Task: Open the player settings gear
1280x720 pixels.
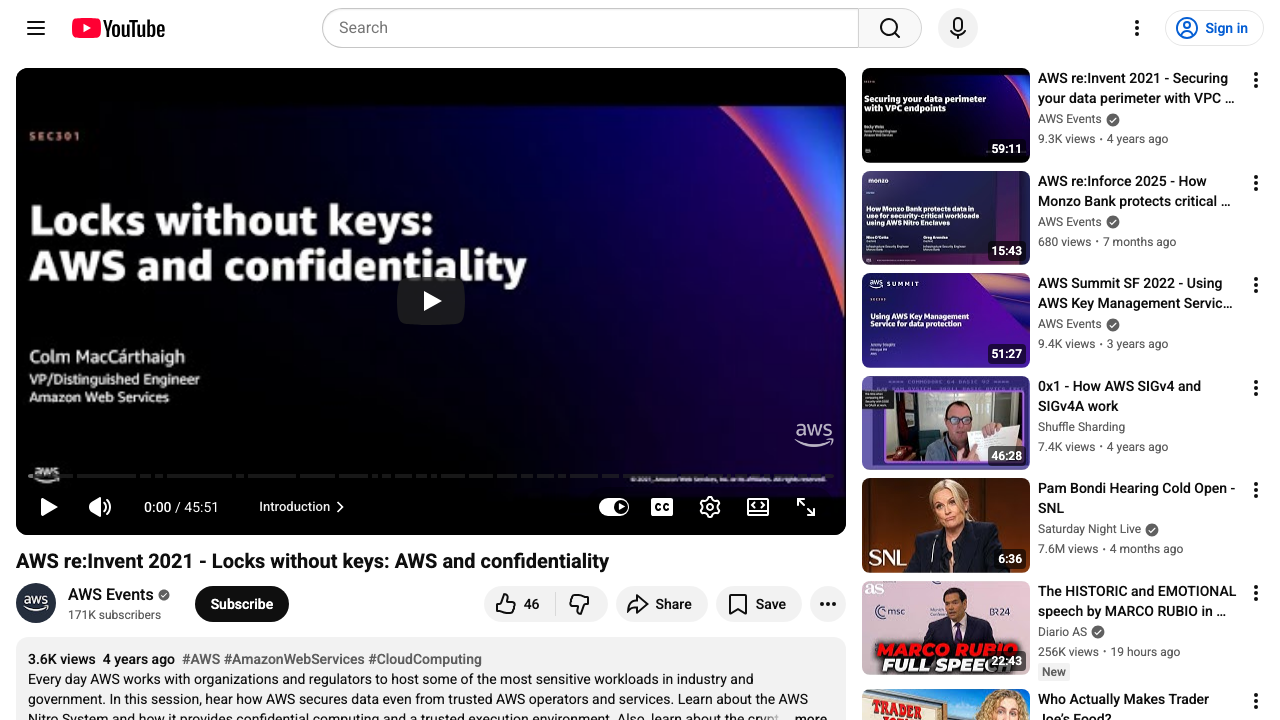Action: pyautogui.click(x=710, y=507)
